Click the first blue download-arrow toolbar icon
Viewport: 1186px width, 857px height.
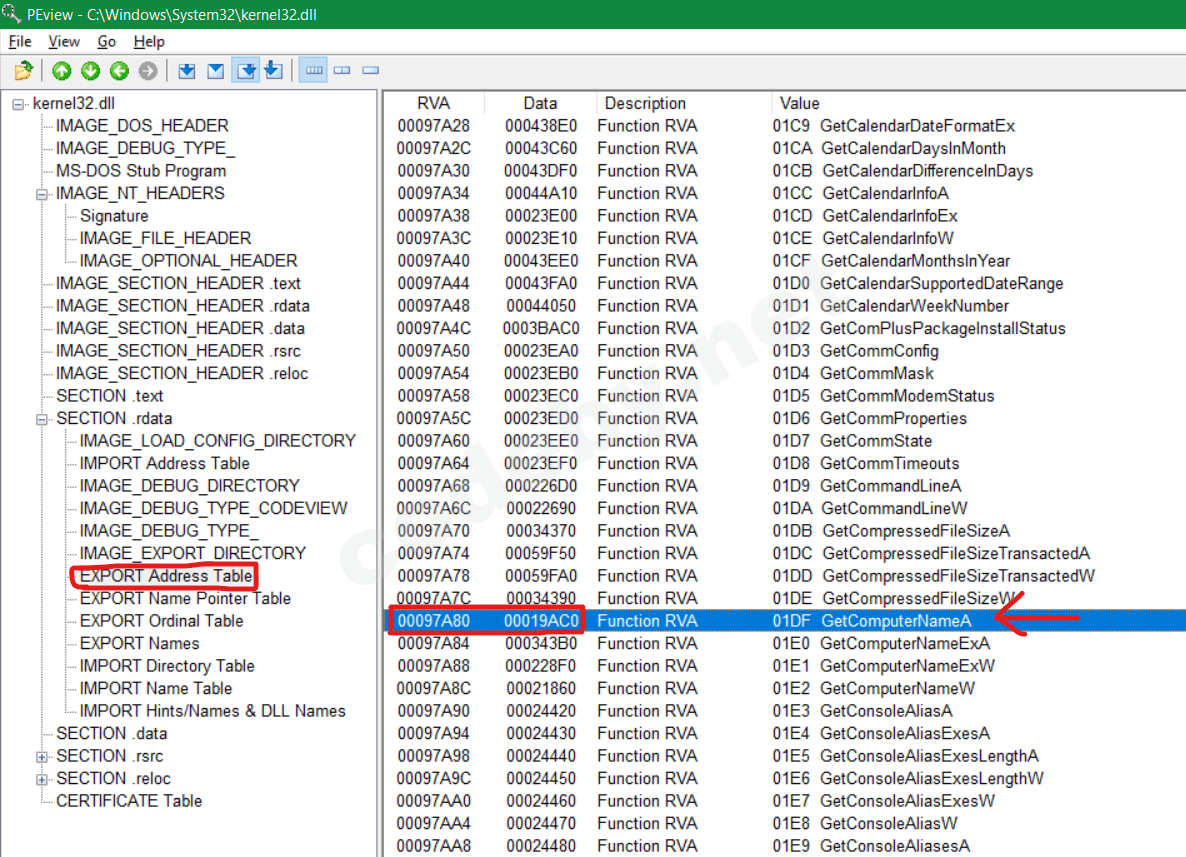186,71
